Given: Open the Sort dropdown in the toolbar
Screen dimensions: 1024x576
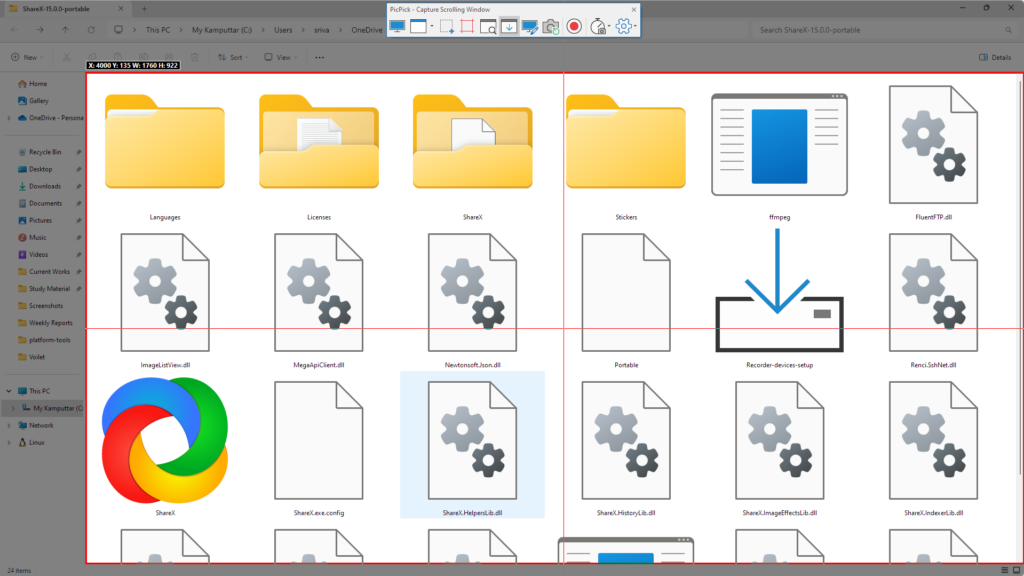Looking at the screenshot, I should (233, 57).
